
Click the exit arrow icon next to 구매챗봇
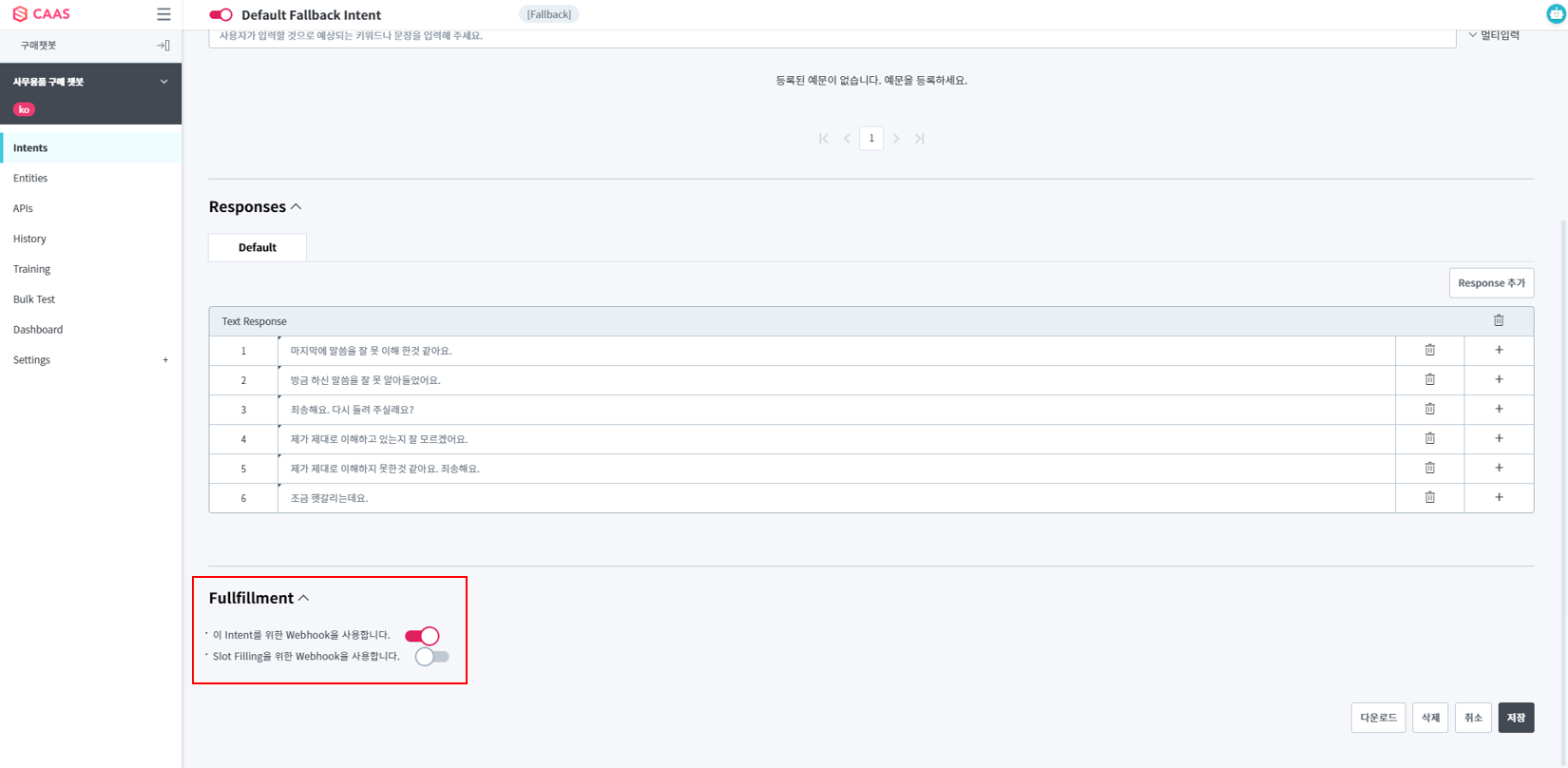[x=163, y=46]
